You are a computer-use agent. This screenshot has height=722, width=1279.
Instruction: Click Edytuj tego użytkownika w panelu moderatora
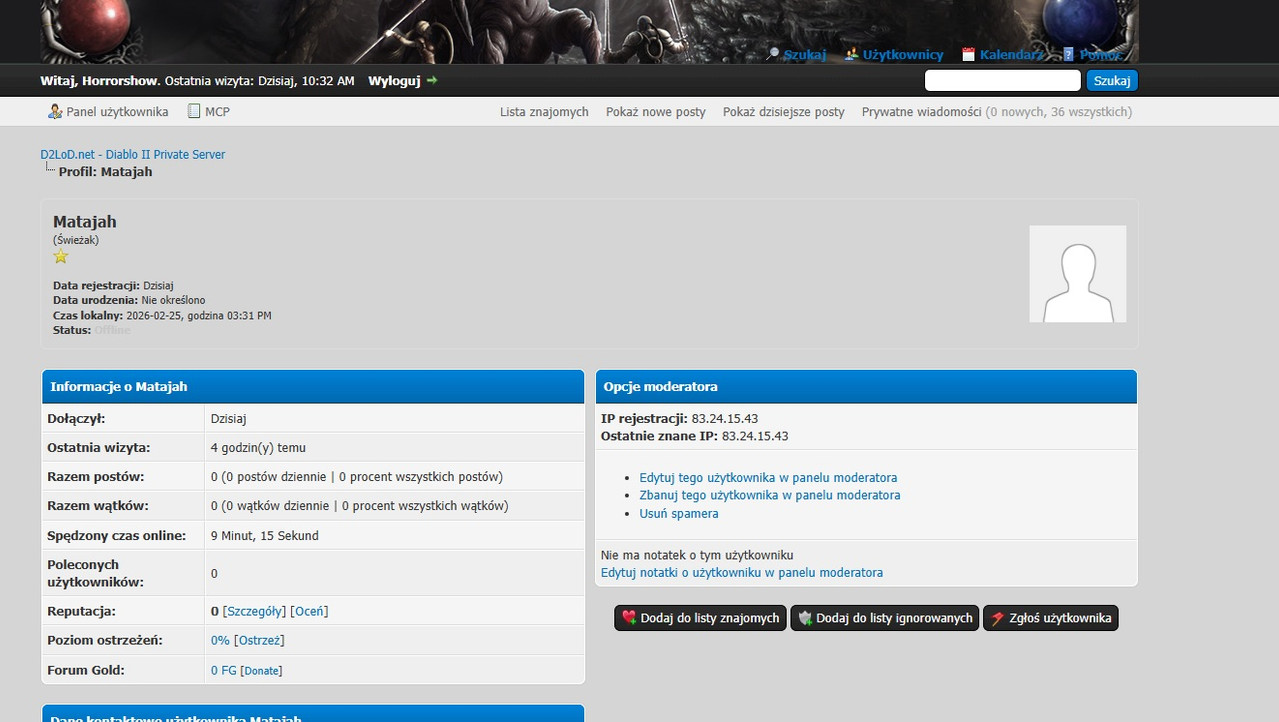(x=768, y=478)
